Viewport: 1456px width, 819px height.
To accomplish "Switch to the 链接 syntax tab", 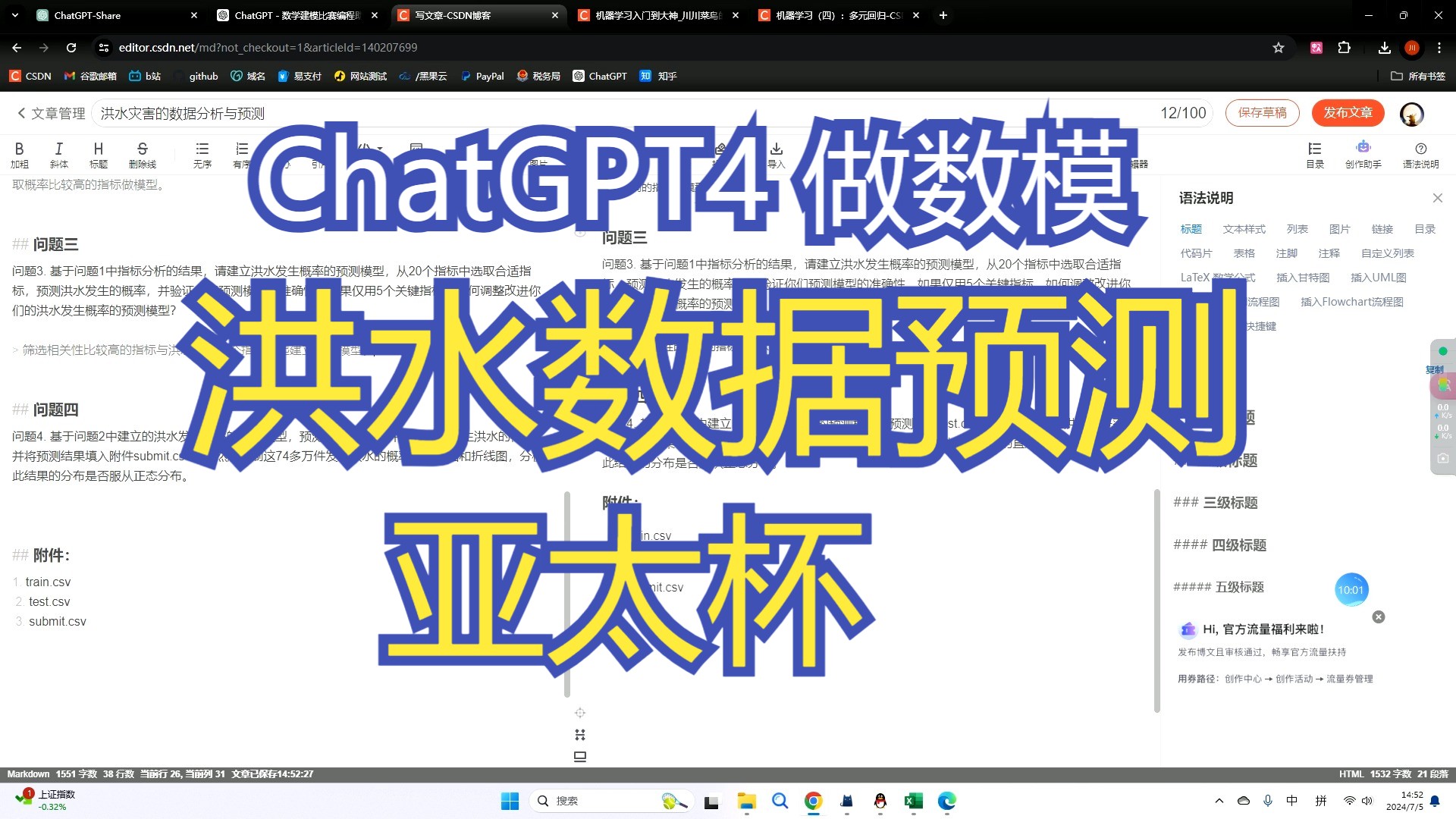I will click(1382, 229).
